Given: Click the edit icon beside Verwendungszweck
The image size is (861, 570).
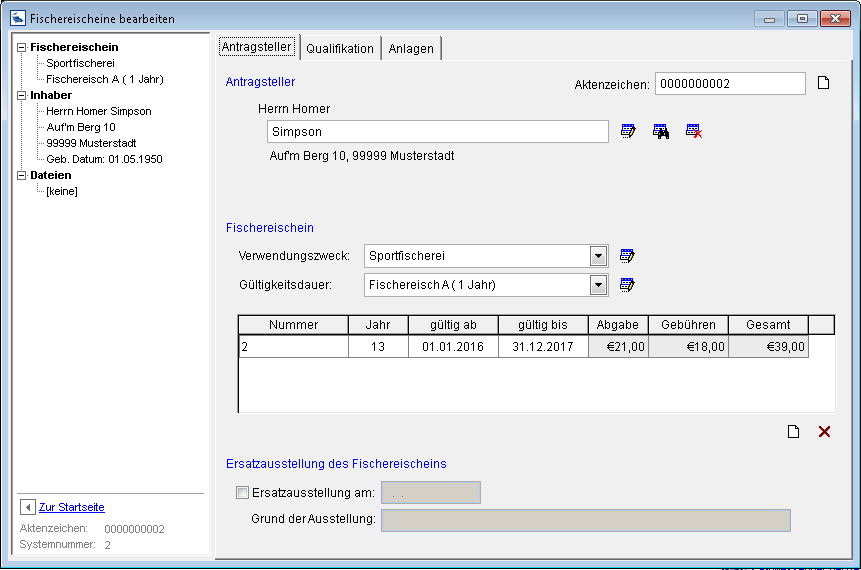Looking at the screenshot, I should 628,256.
